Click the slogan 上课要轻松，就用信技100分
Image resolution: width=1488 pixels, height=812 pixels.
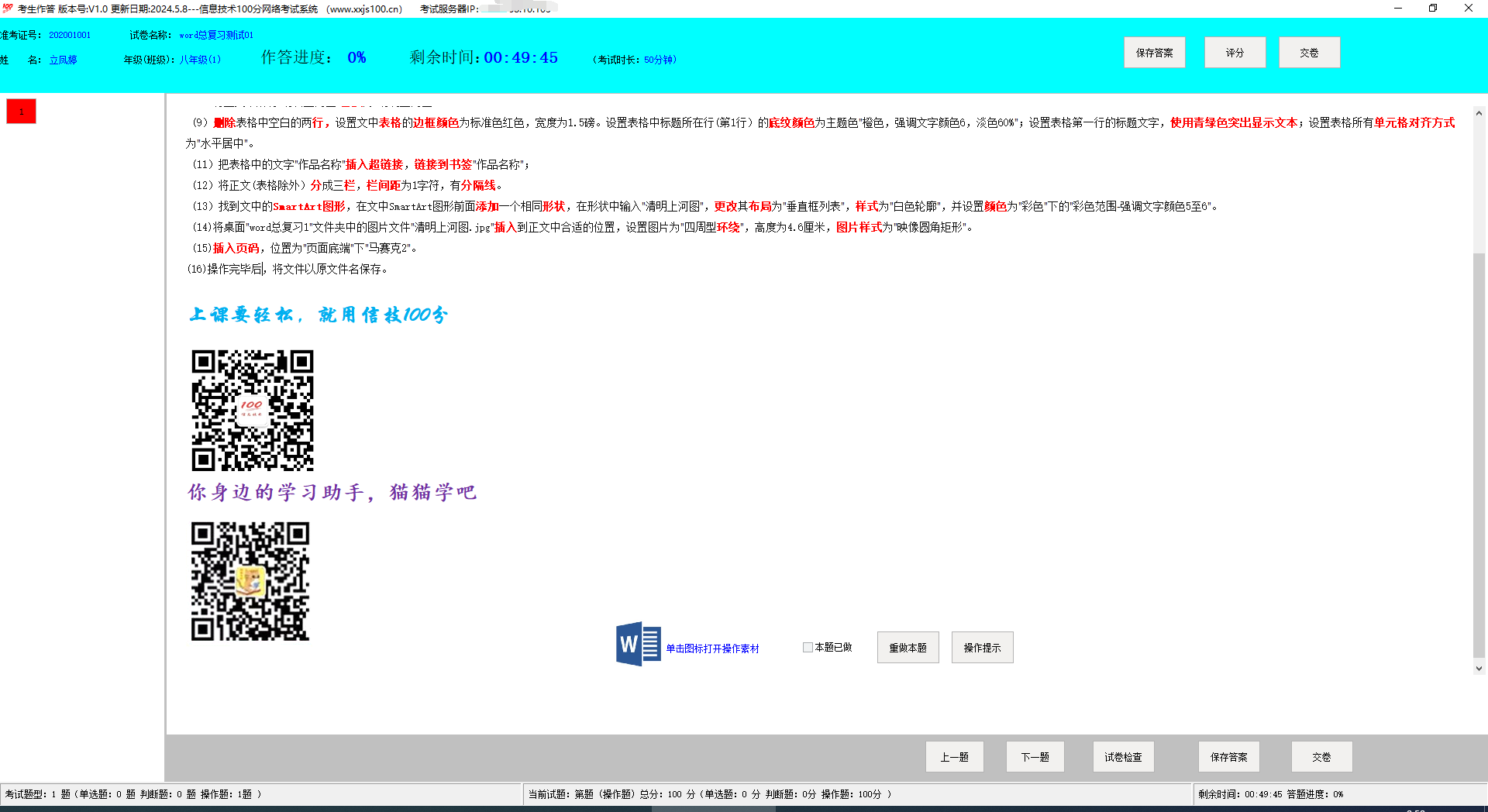319,315
